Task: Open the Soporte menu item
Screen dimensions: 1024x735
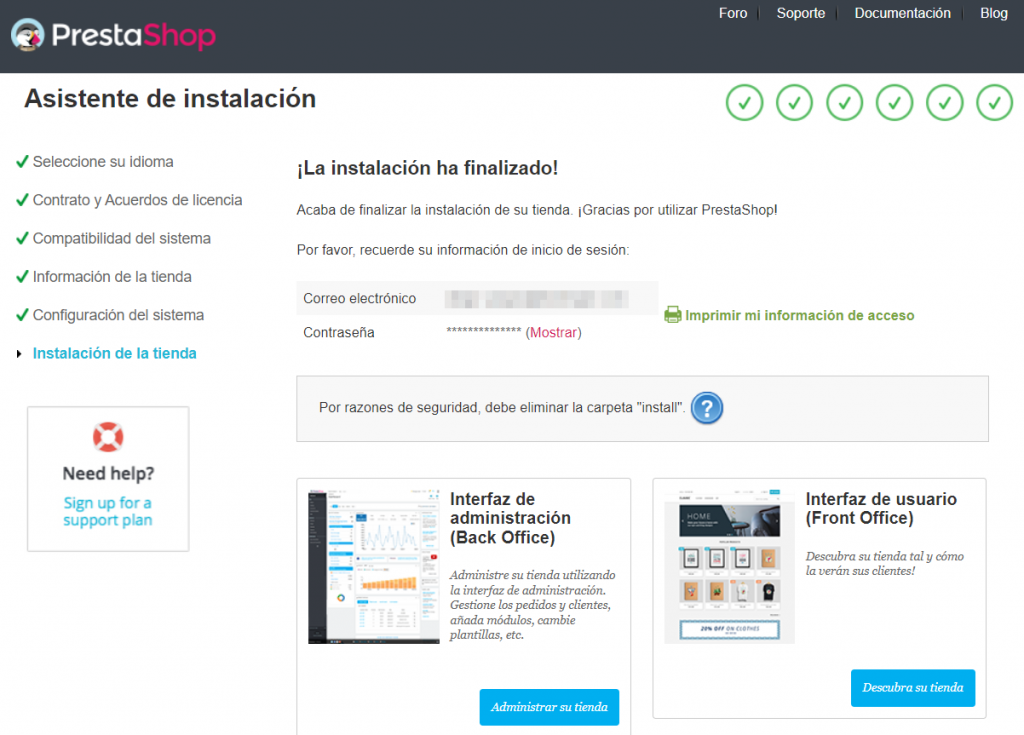Action: tap(800, 13)
